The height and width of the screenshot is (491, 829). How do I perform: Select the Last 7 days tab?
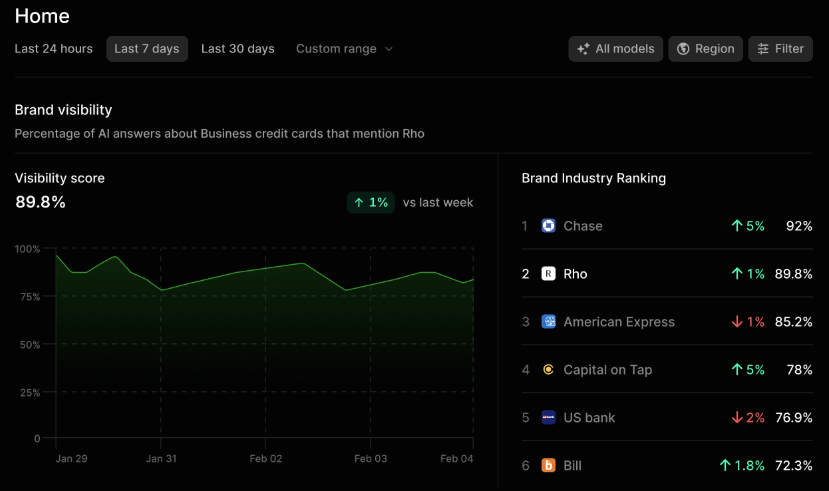[x=147, y=49]
